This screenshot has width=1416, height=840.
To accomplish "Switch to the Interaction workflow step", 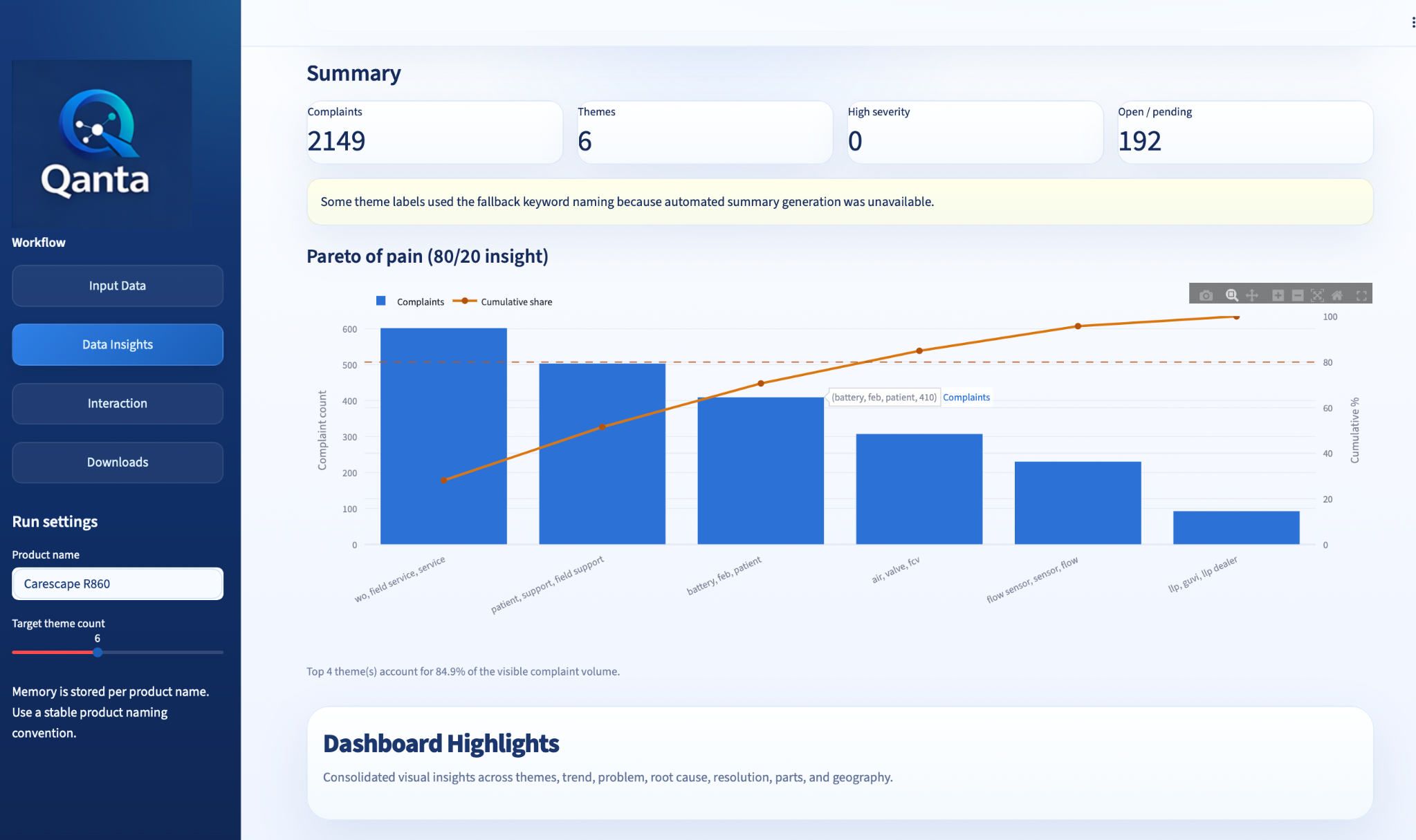I will point(118,403).
